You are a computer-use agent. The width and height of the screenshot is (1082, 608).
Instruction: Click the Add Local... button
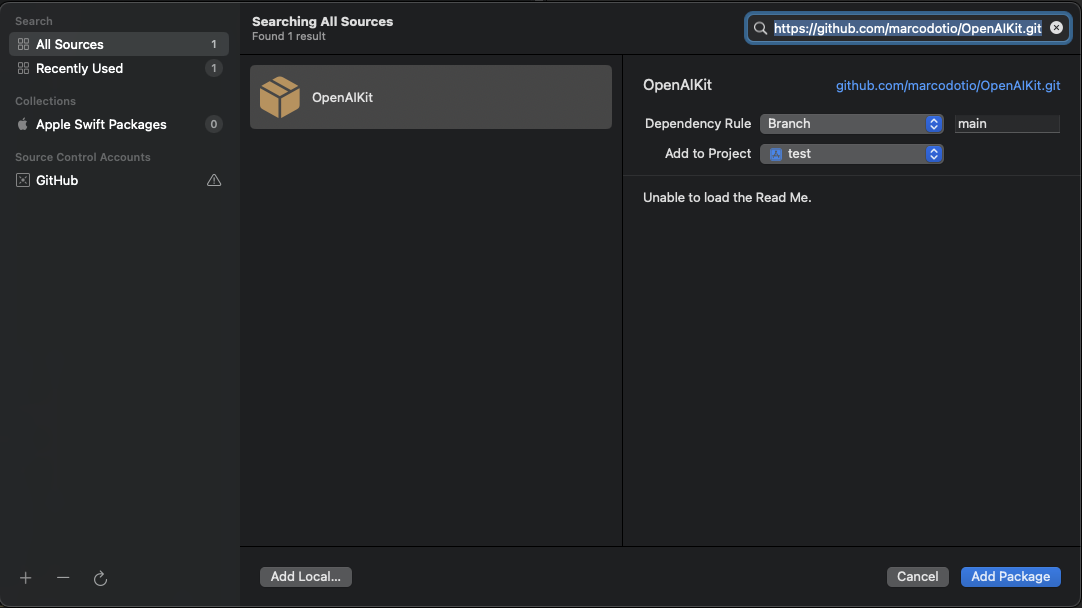[x=306, y=577]
